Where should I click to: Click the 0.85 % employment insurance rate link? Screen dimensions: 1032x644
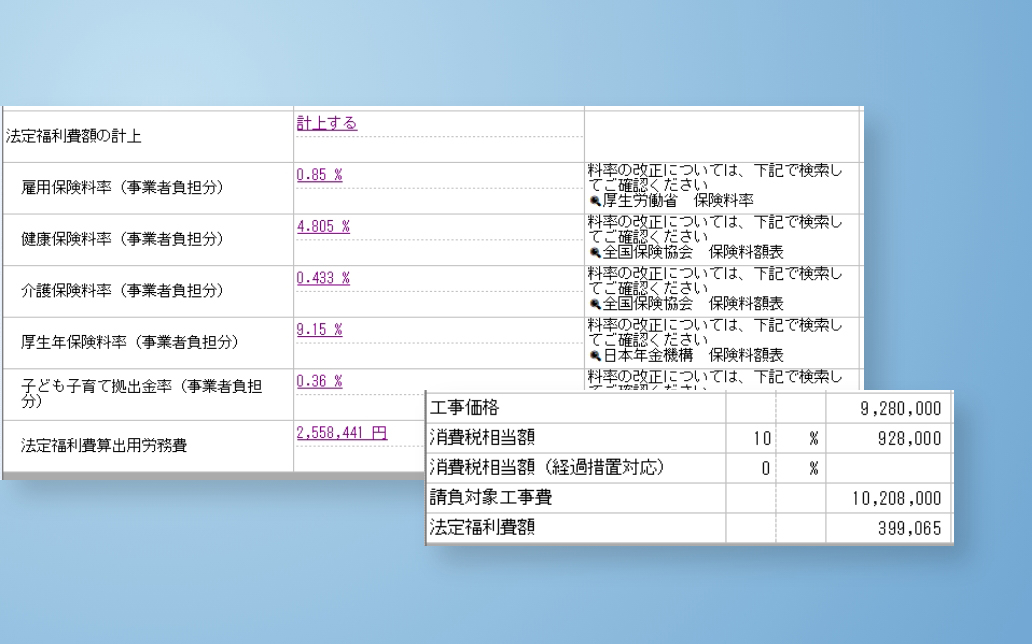click(319, 174)
